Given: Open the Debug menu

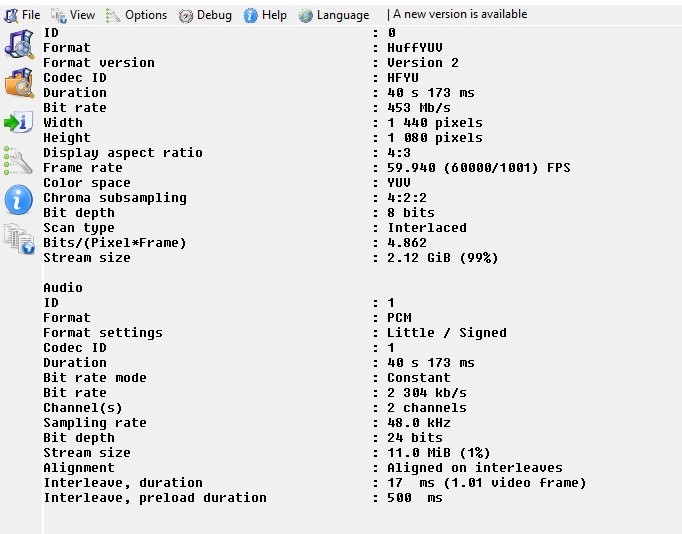Looking at the screenshot, I should [x=205, y=15].
